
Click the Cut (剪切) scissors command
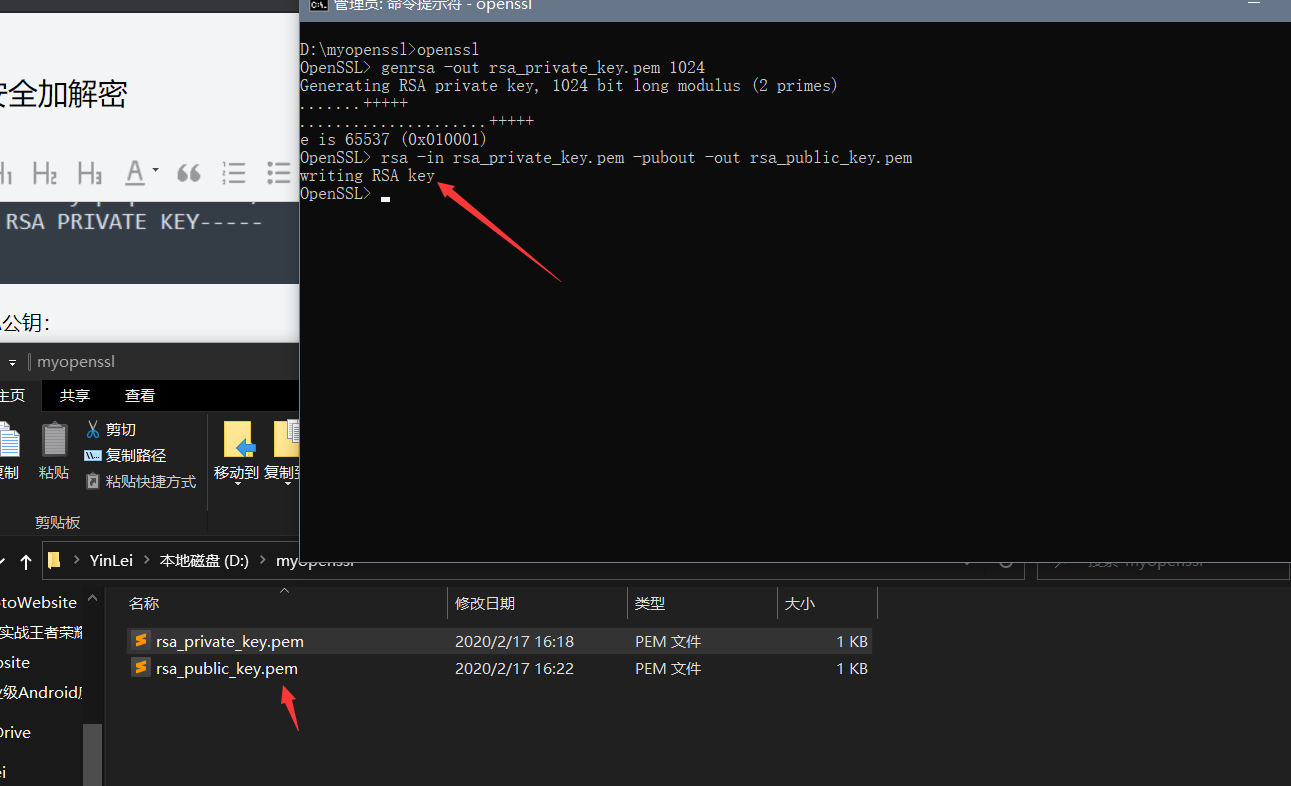tap(110, 429)
